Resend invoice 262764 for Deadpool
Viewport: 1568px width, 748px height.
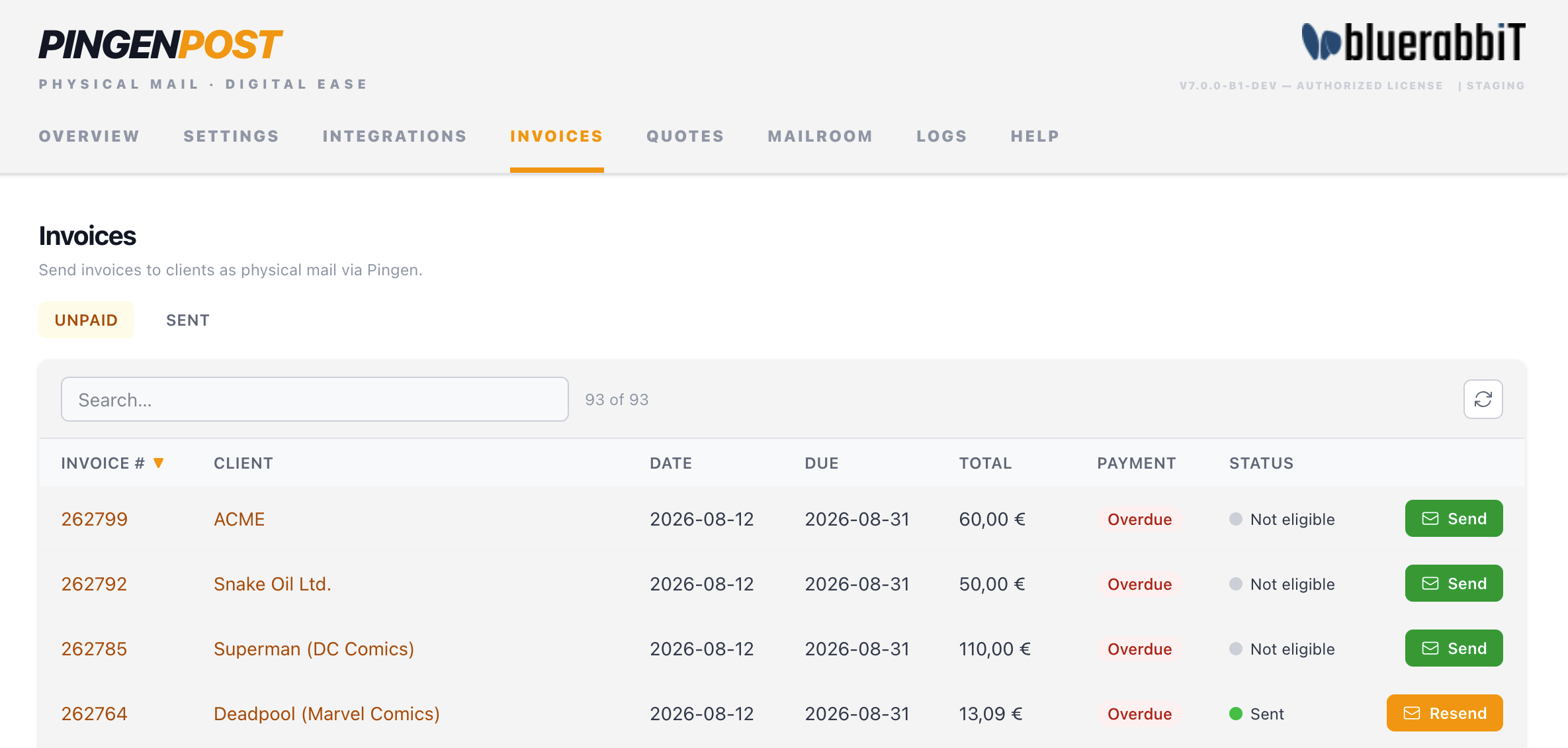pos(1444,713)
